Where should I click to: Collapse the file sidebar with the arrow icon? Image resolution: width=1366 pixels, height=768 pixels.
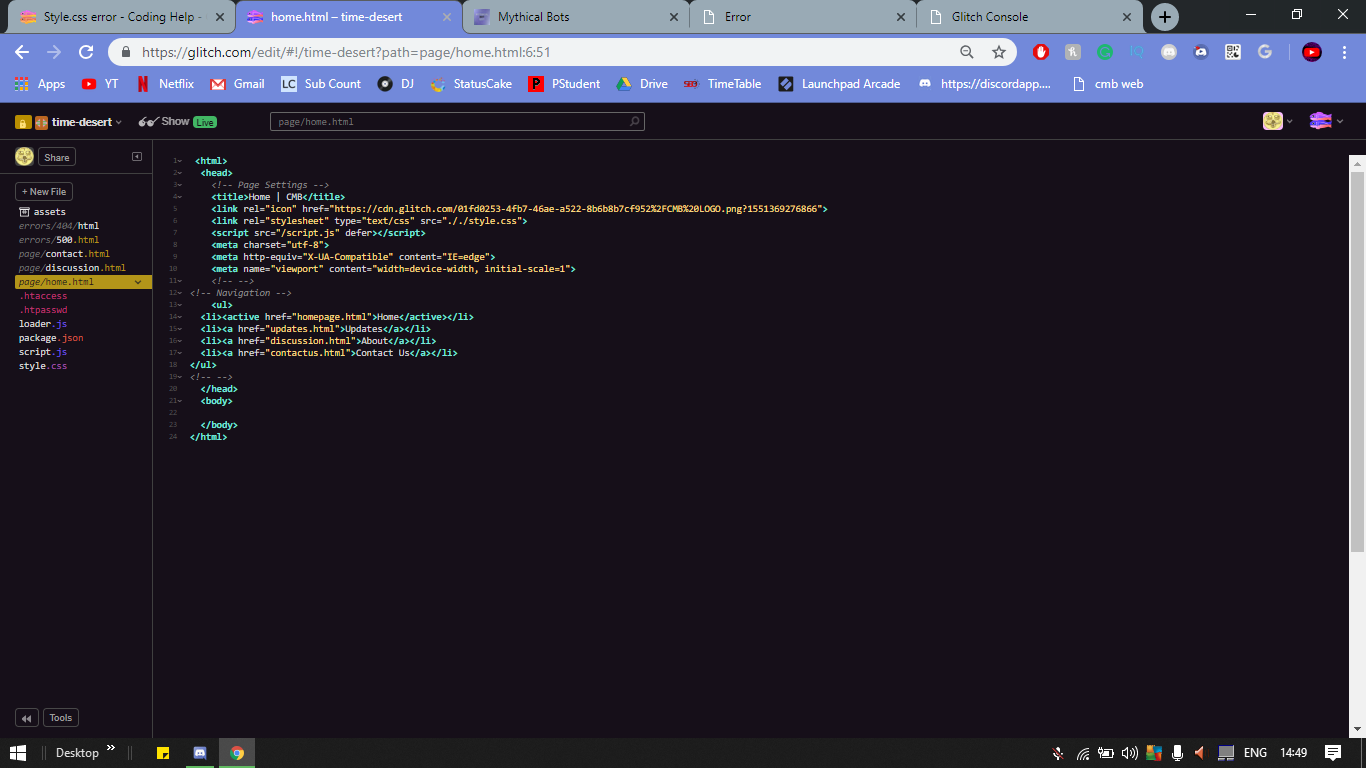pos(137,157)
